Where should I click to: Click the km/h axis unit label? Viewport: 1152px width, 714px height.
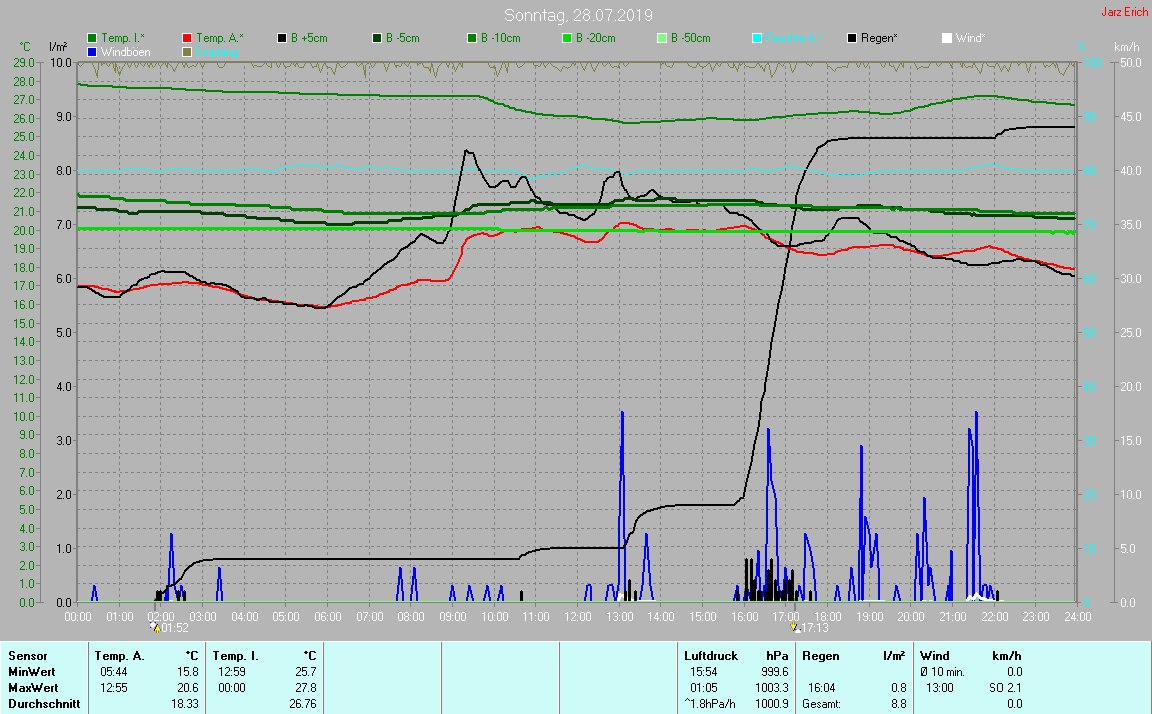[x=1127, y=47]
